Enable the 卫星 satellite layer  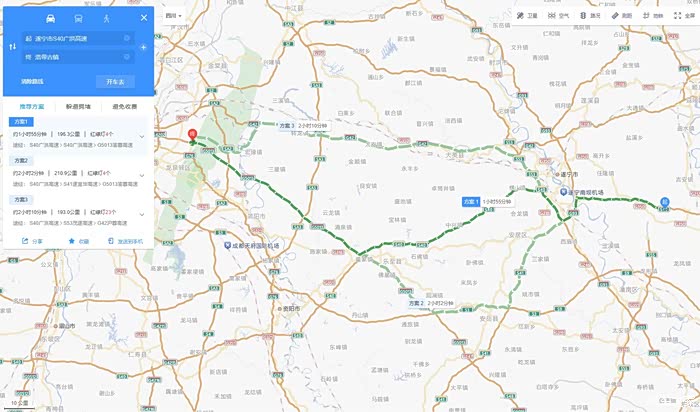(527, 16)
